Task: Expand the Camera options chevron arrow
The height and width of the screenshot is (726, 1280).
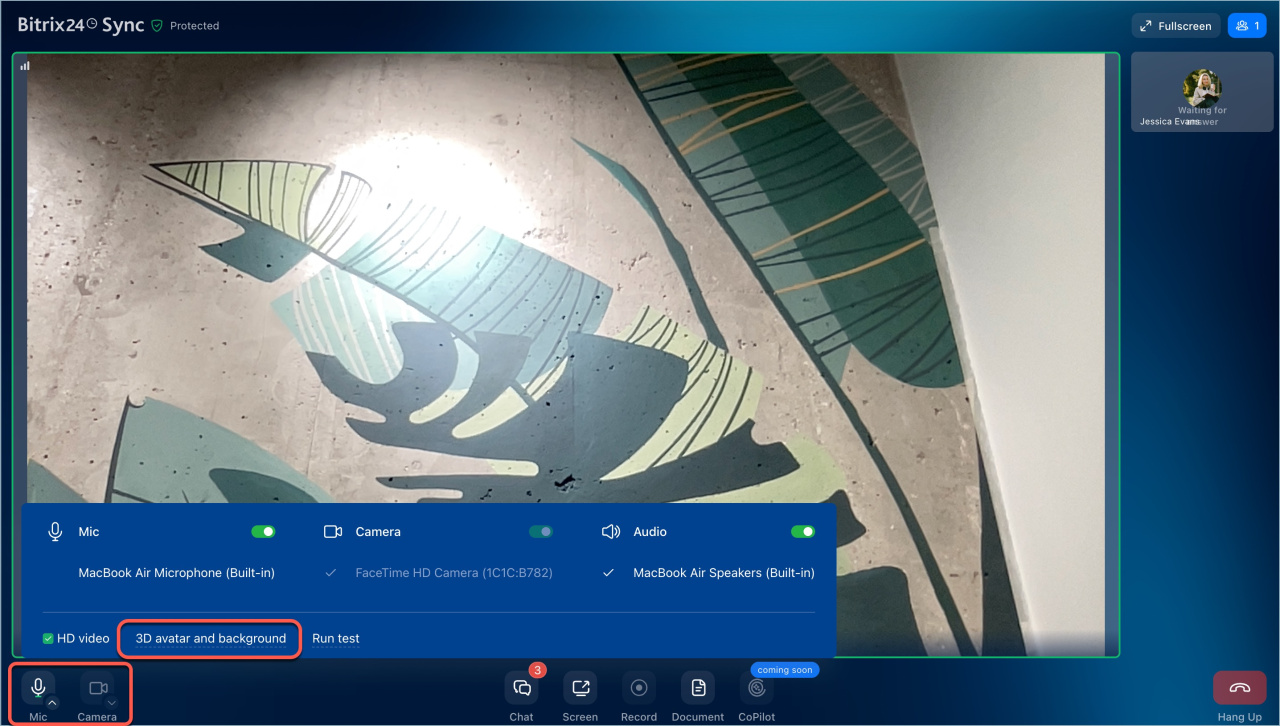Action: 112,703
